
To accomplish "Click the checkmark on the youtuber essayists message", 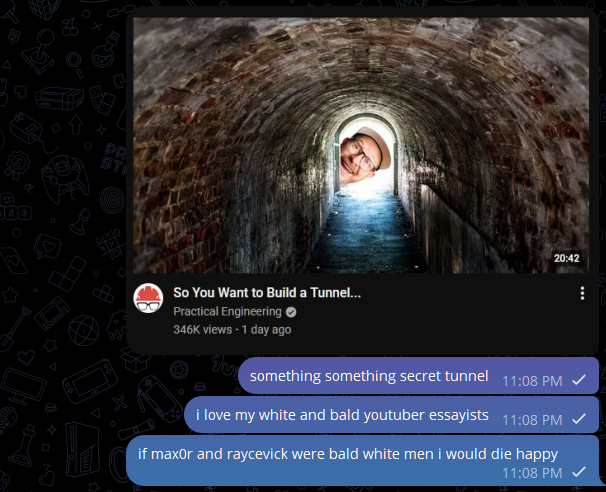I will pyautogui.click(x=579, y=419).
